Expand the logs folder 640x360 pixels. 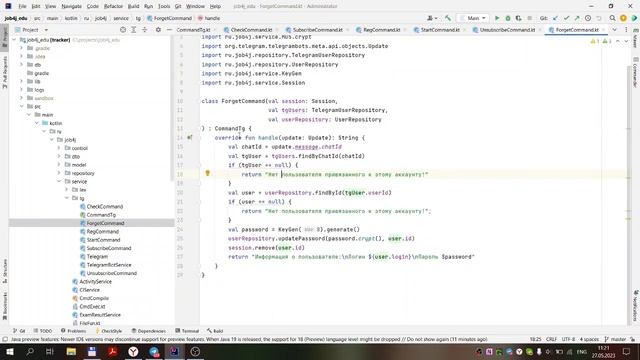(22, 89)
